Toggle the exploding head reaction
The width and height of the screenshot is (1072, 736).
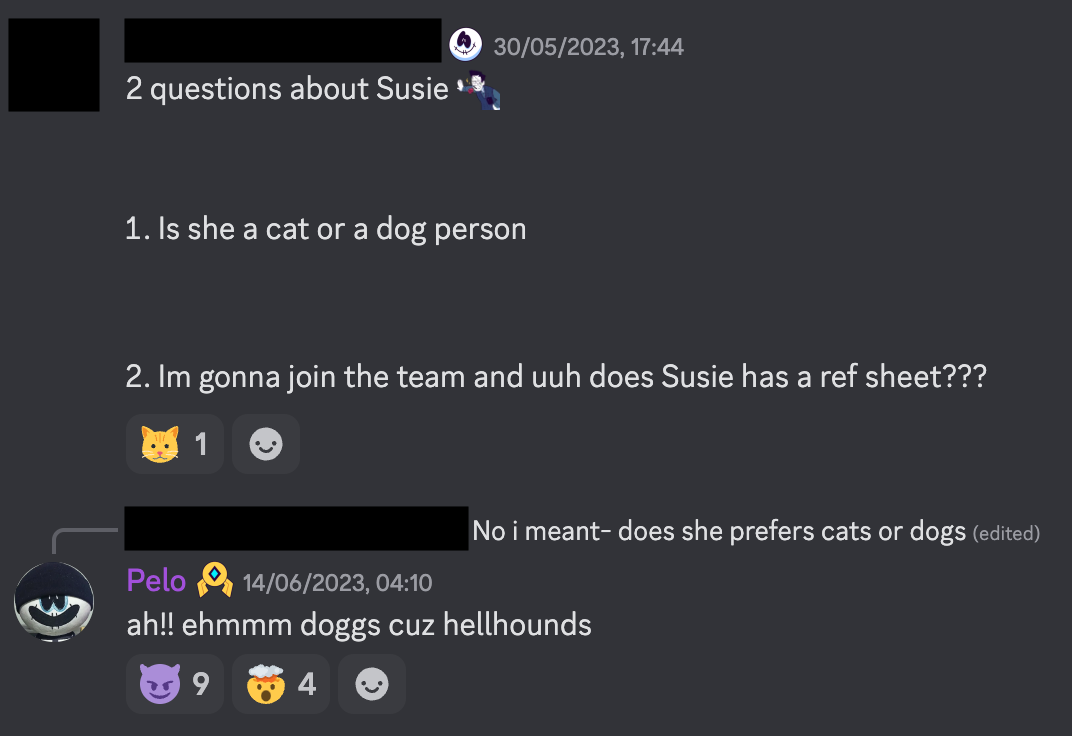[x=283, y=684]
